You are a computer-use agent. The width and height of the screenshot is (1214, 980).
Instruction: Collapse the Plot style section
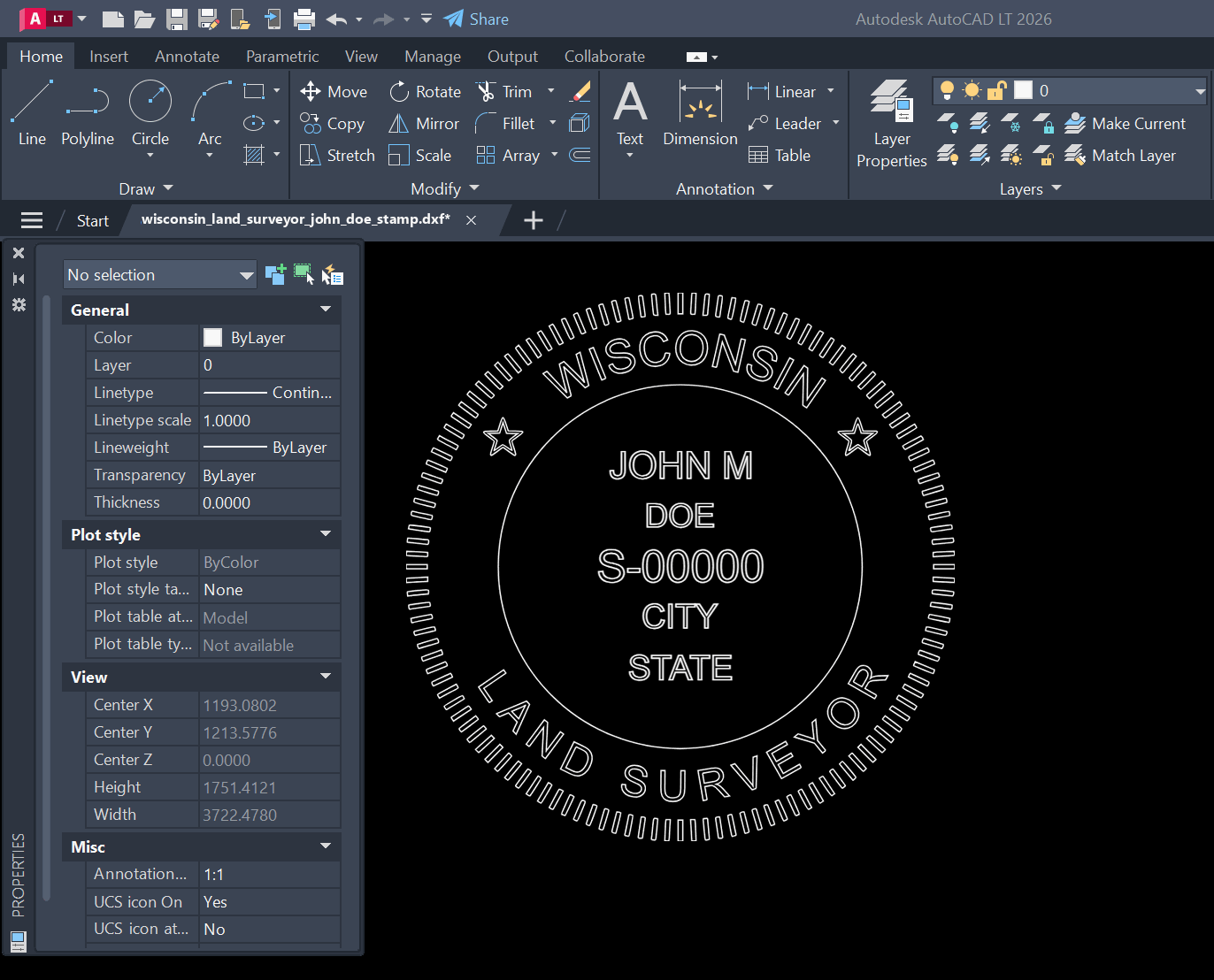click(326, 534)
